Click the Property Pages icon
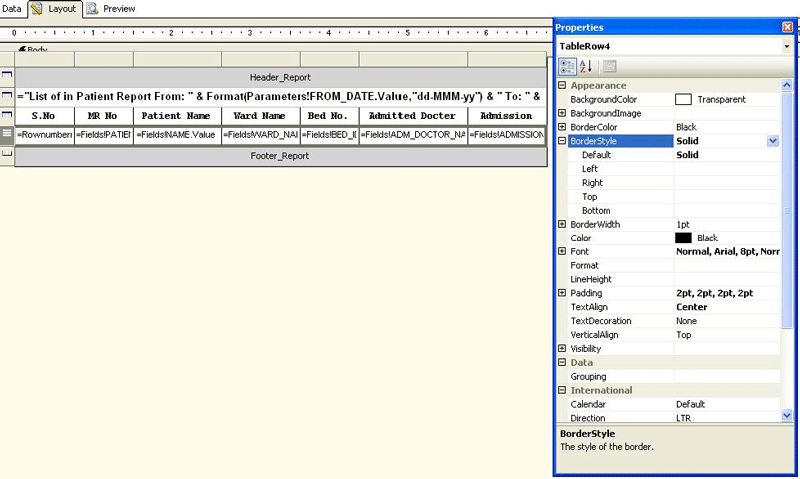 pos(609,66)
